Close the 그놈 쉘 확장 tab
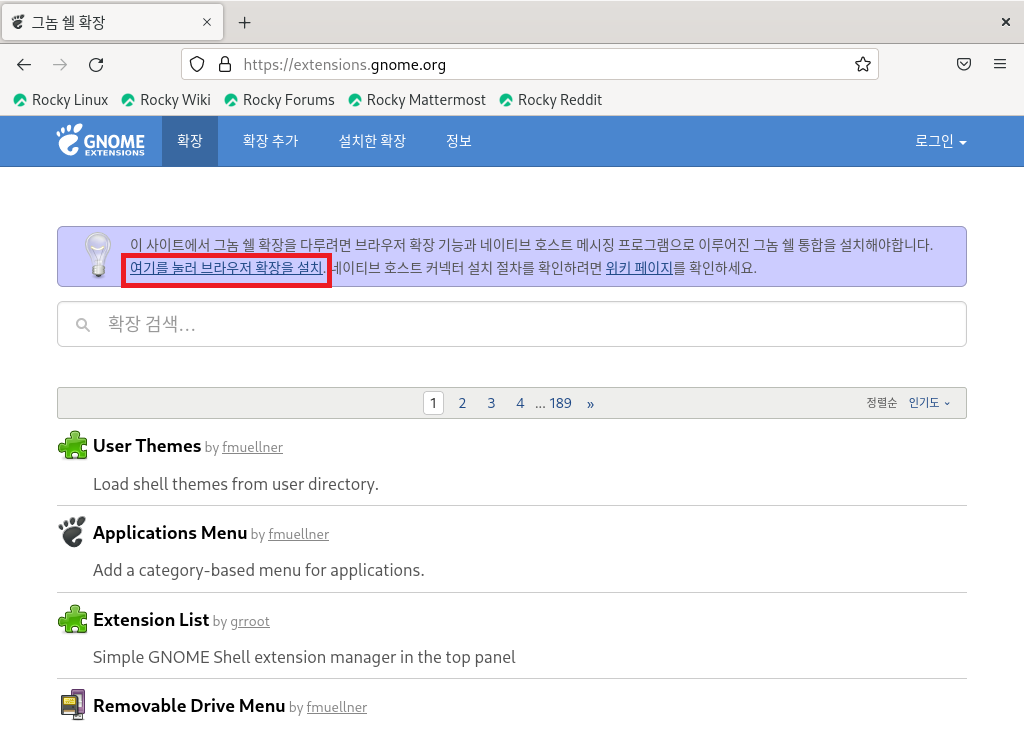The image size is (1024, 736). coord(207,22)
